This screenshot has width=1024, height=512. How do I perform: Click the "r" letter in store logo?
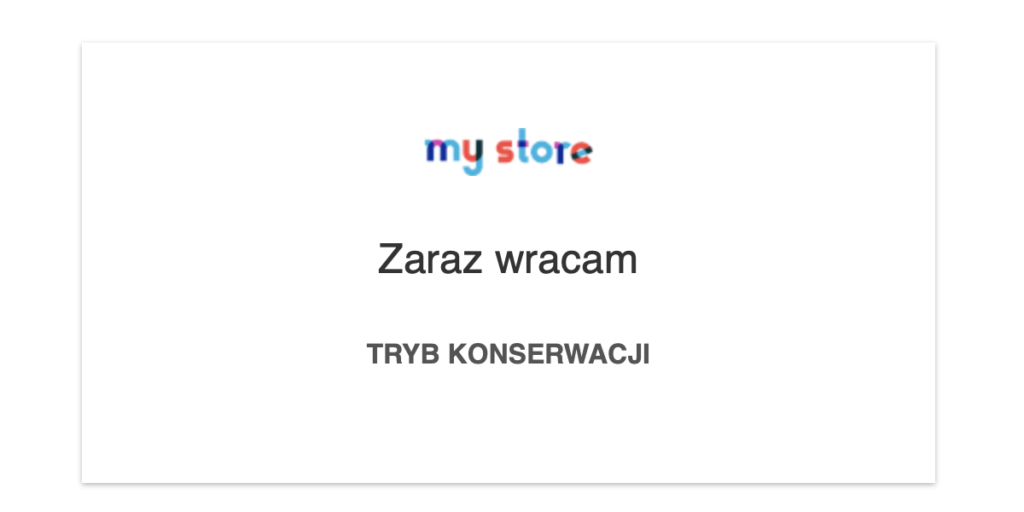(562, 153)
